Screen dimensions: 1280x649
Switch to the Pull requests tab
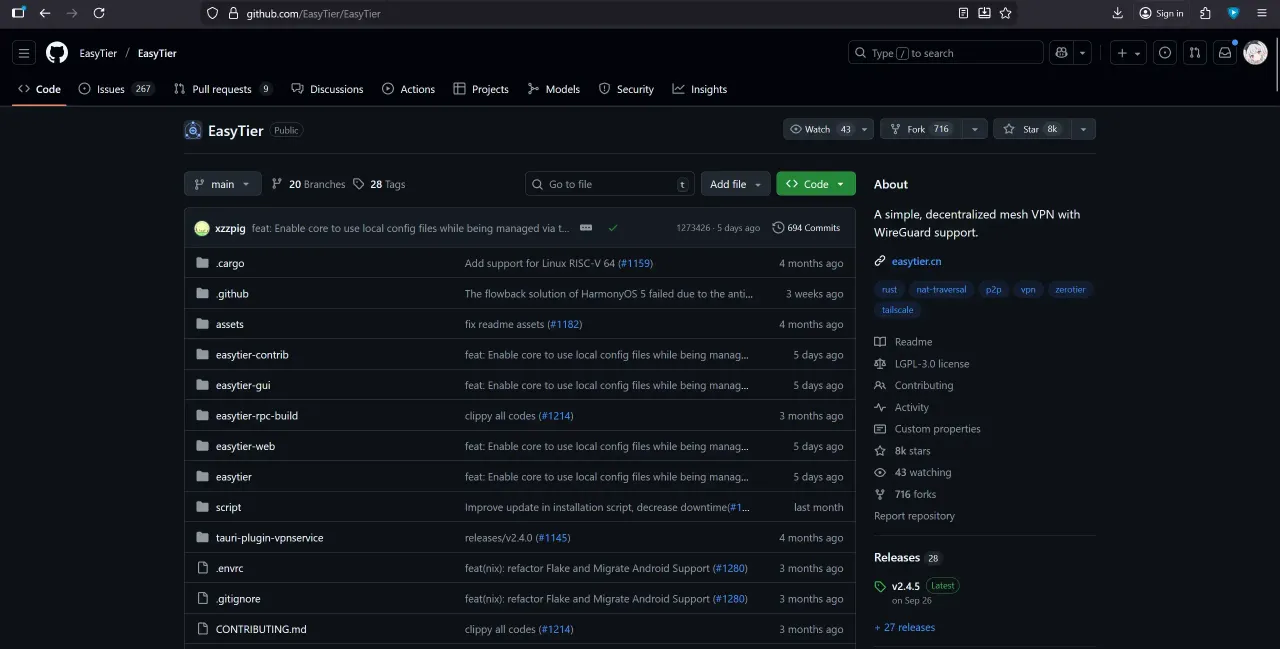pos(223,89)
